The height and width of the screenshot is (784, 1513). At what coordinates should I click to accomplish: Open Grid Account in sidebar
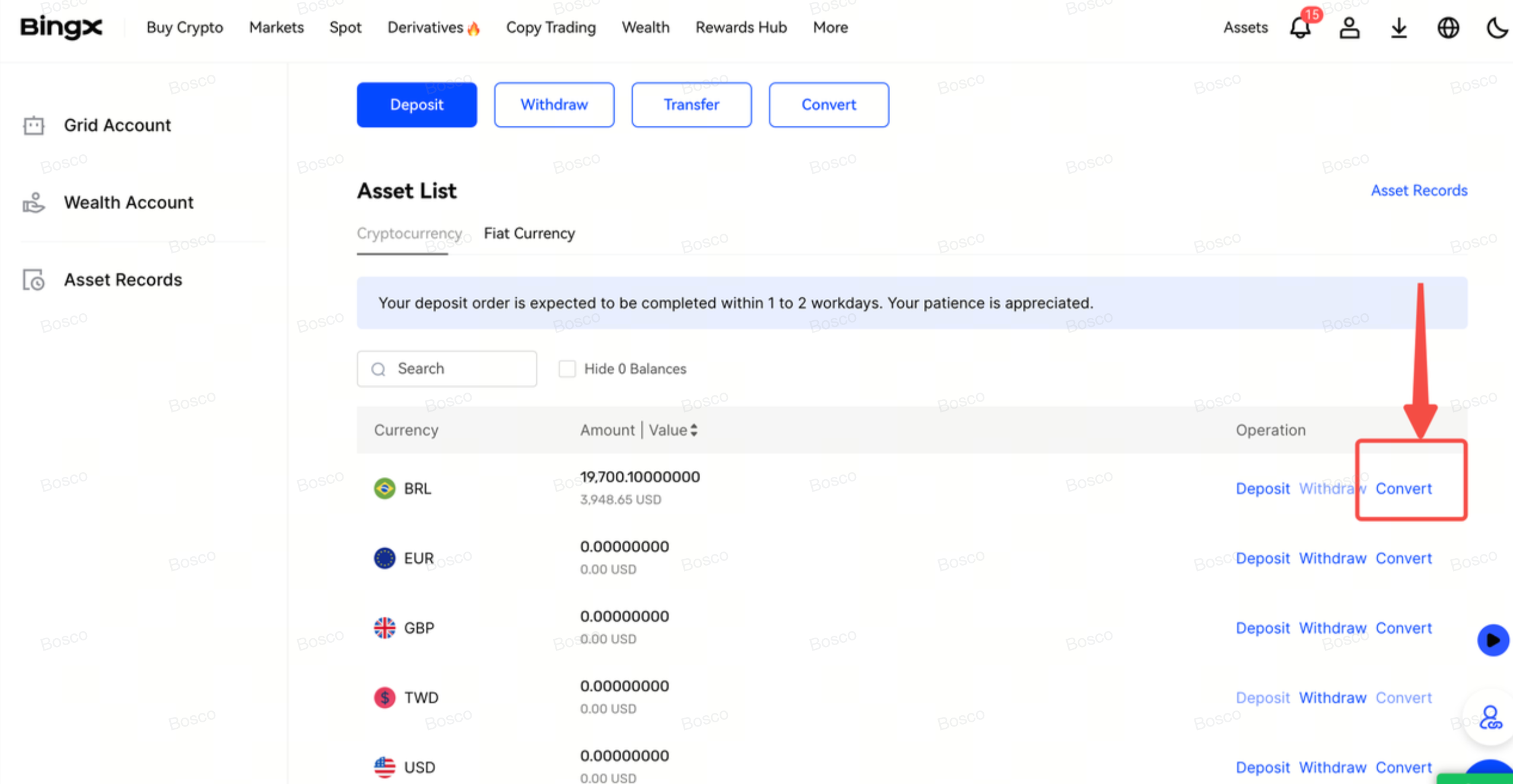(117, 125)
